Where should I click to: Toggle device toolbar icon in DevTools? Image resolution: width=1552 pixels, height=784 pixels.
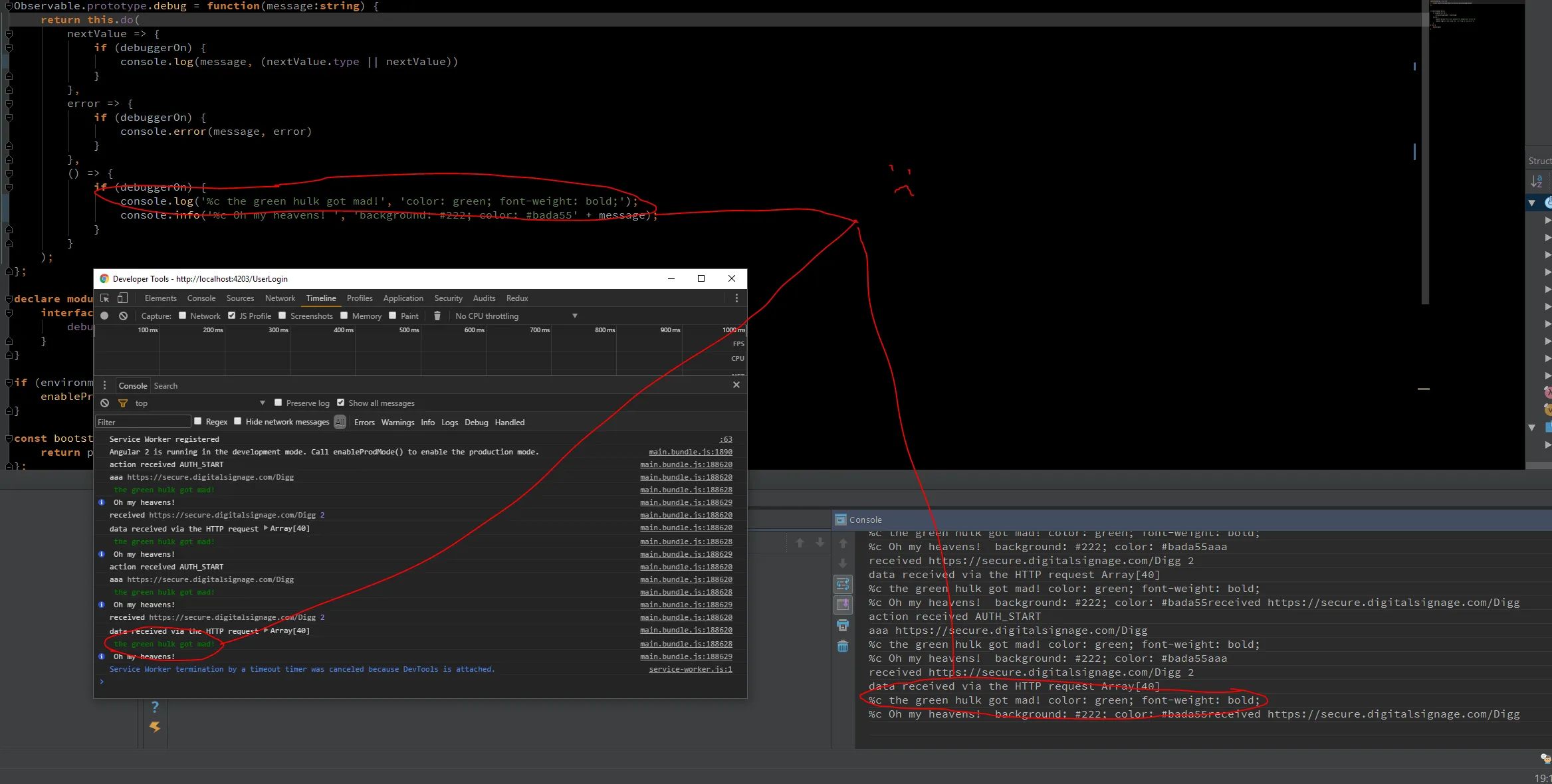(x=122, y=298)
